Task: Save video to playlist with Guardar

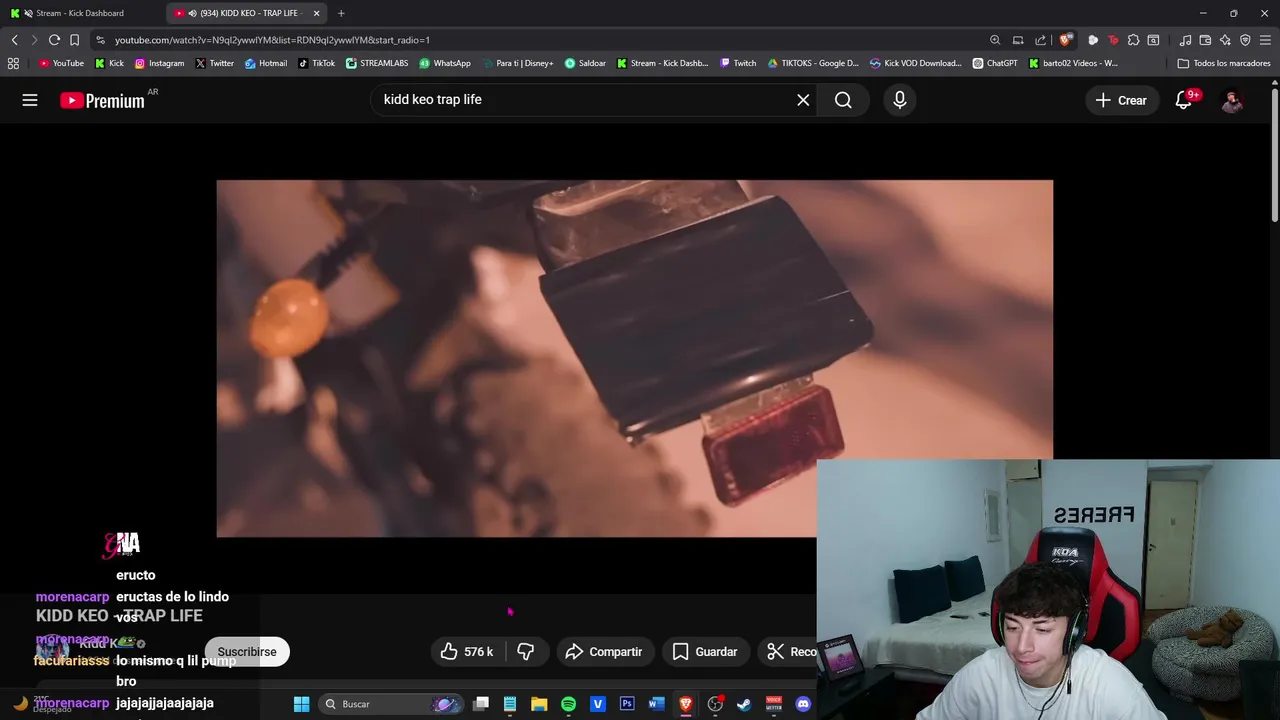Action: [x=705, y=652]
